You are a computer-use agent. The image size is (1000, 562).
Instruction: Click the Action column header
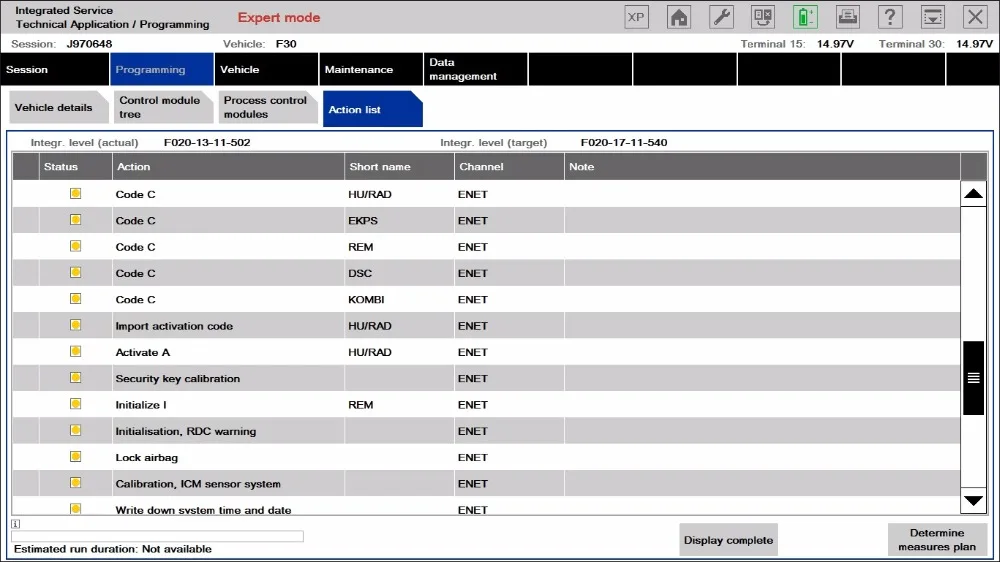click(x=228, y=166)
